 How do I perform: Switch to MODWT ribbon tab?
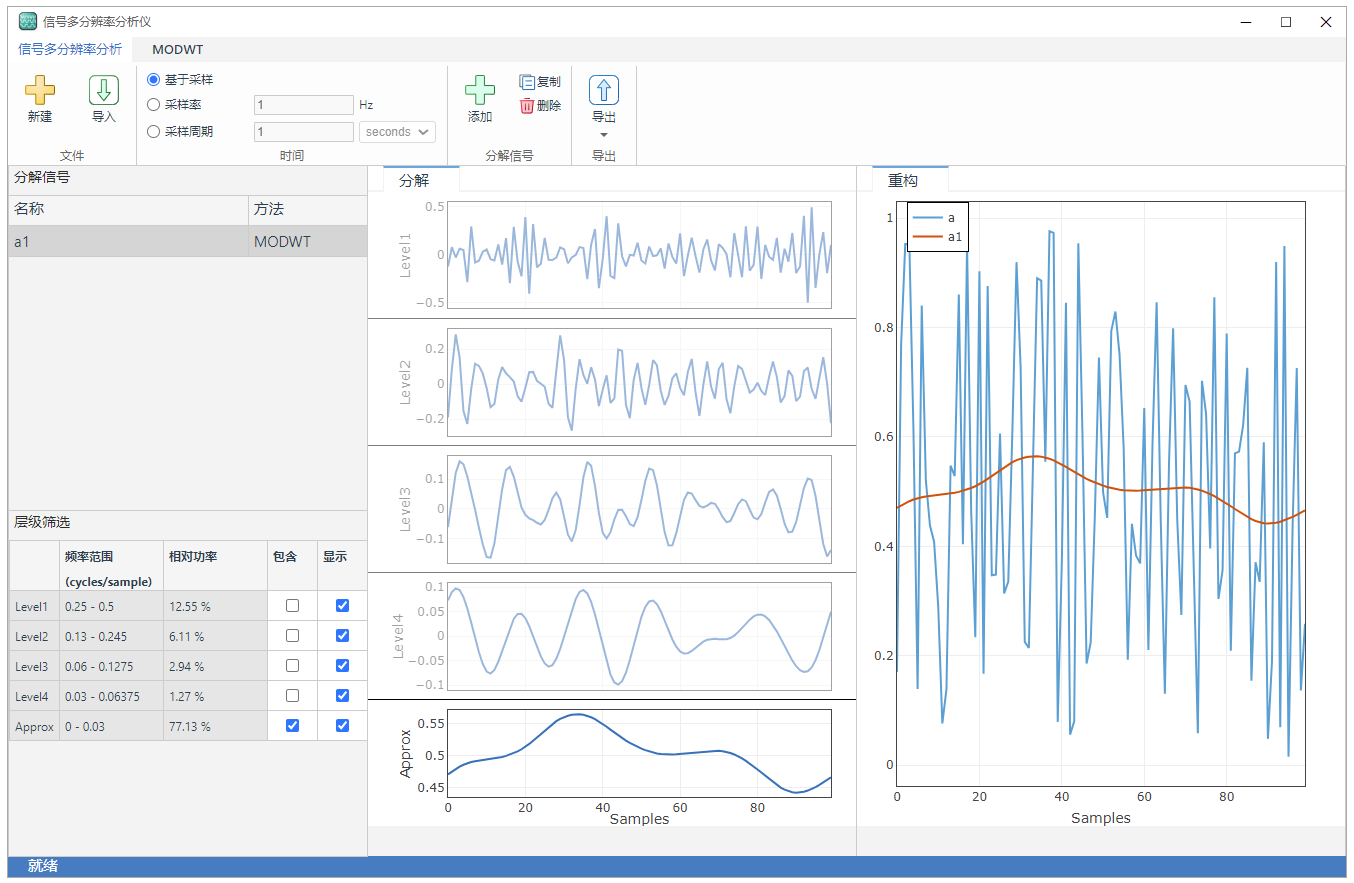pyautogui.click(x=178, y=49)
